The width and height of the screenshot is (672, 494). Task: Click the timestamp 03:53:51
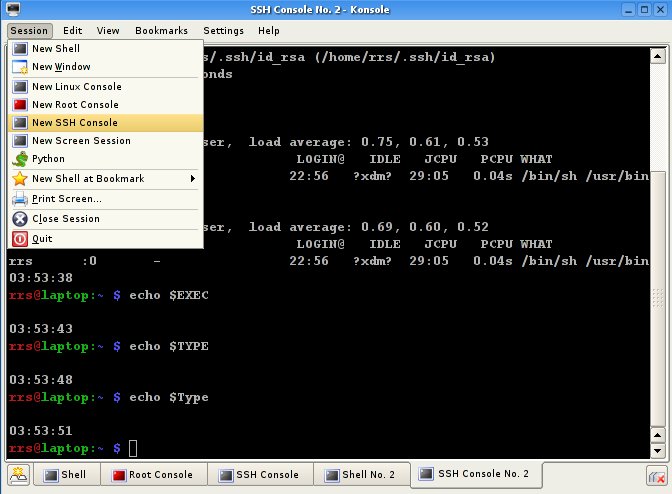point(41,431)
